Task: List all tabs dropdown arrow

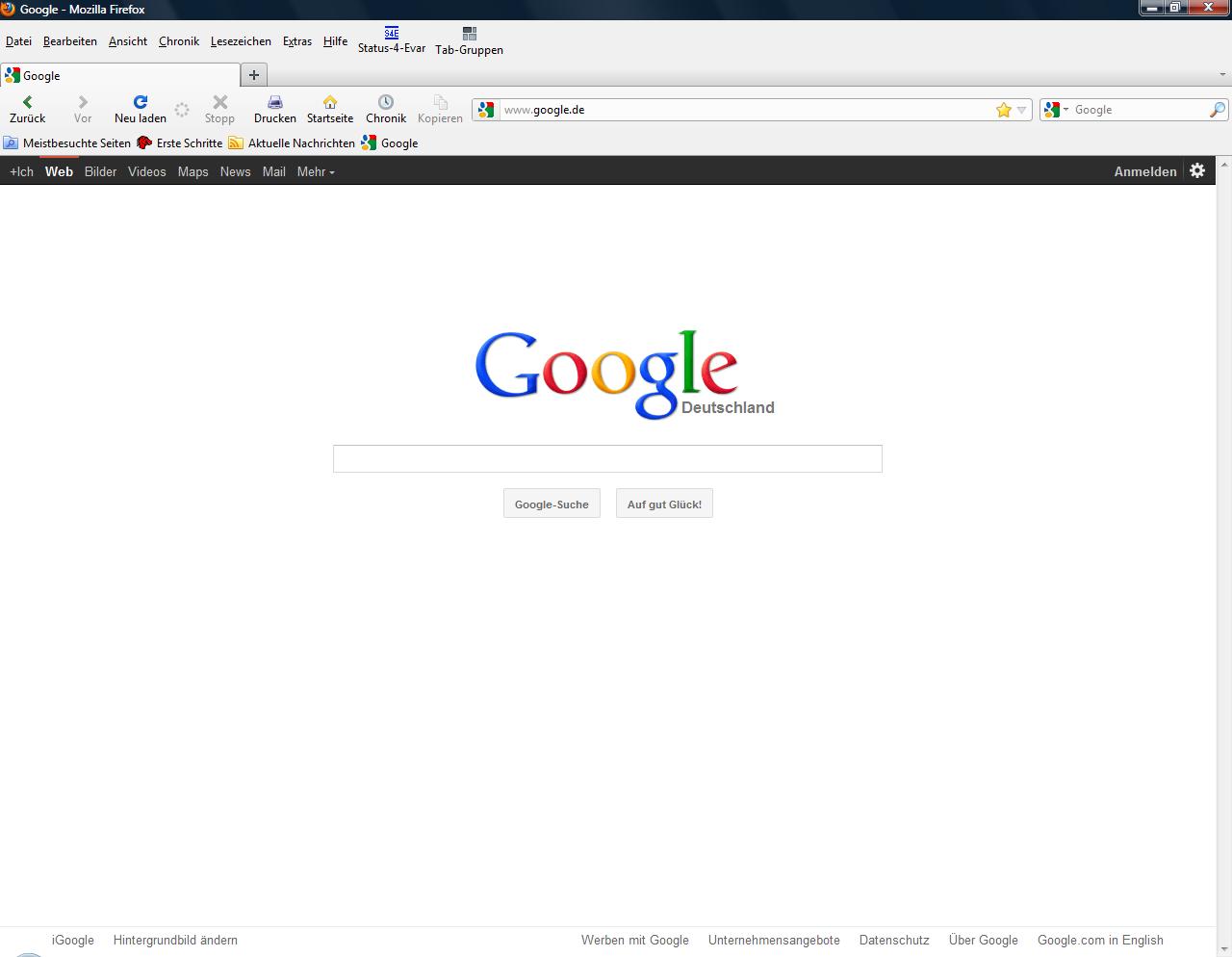Action: [x=1223, y=74]
